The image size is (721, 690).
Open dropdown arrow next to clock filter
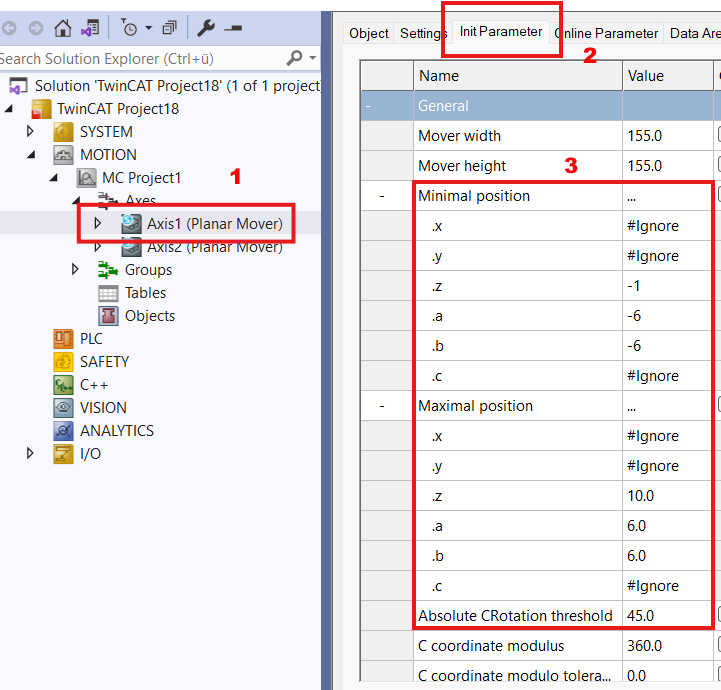tap(149, 28)
